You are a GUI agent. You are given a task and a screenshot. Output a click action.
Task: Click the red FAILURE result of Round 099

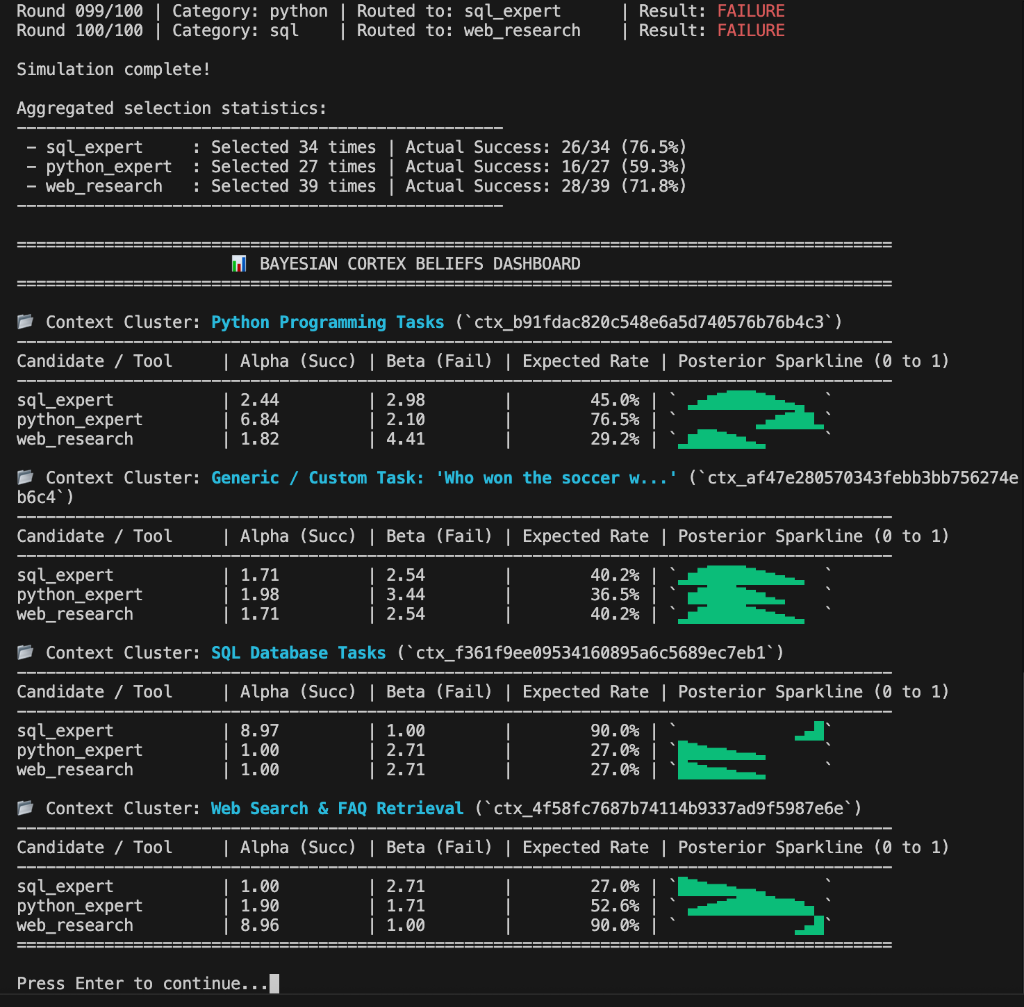point(751,11)
